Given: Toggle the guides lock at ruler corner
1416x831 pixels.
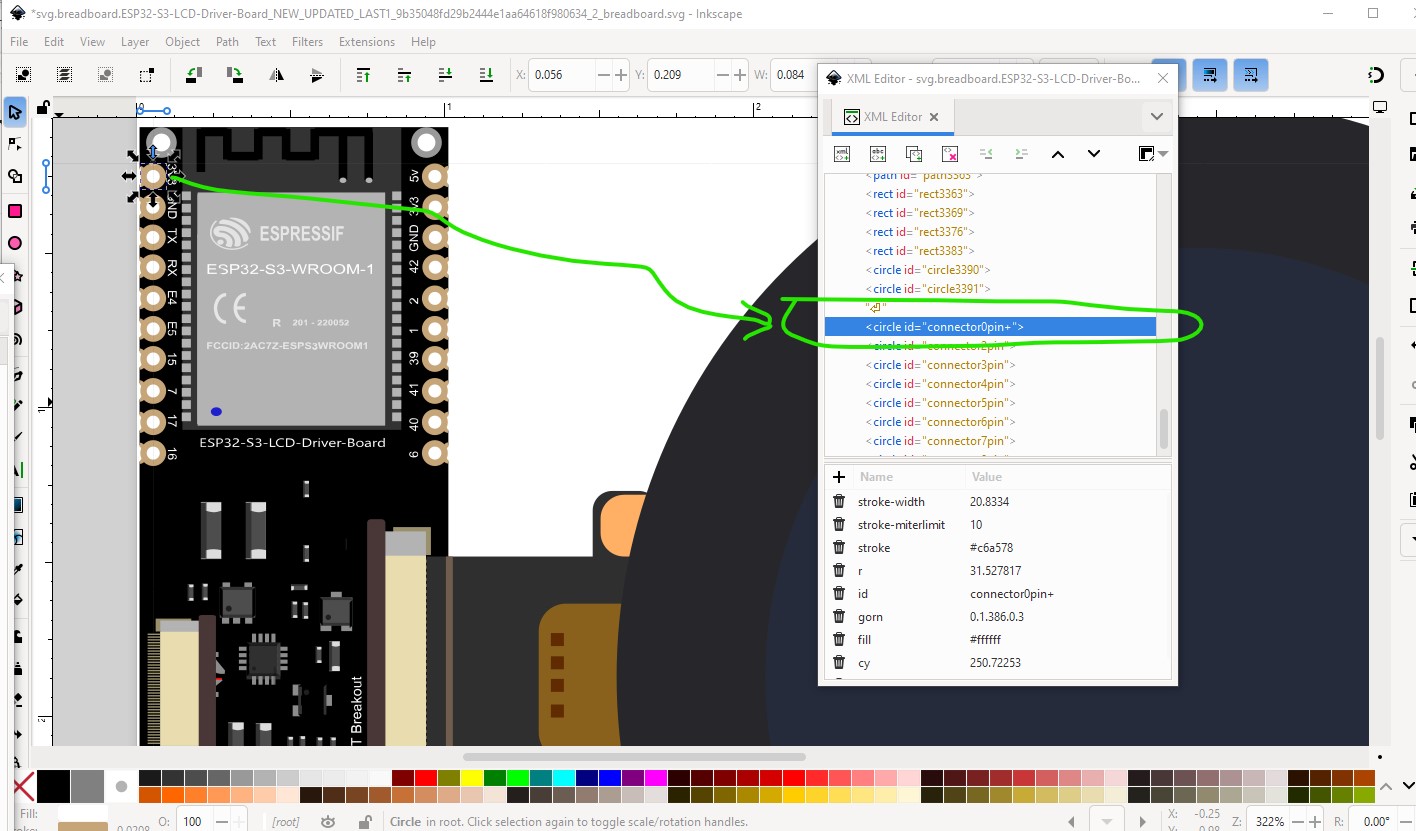Looking at the screenshot, I should coord(43,107).
